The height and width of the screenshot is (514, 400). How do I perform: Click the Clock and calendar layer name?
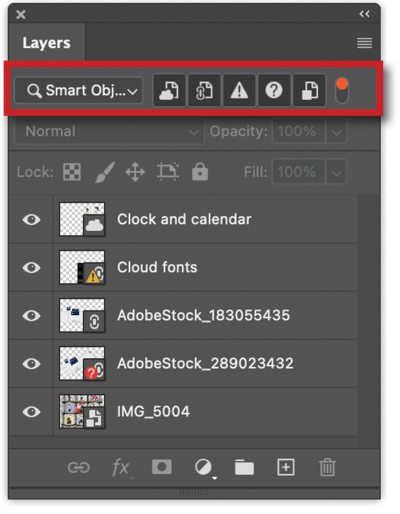coord(184,219)
